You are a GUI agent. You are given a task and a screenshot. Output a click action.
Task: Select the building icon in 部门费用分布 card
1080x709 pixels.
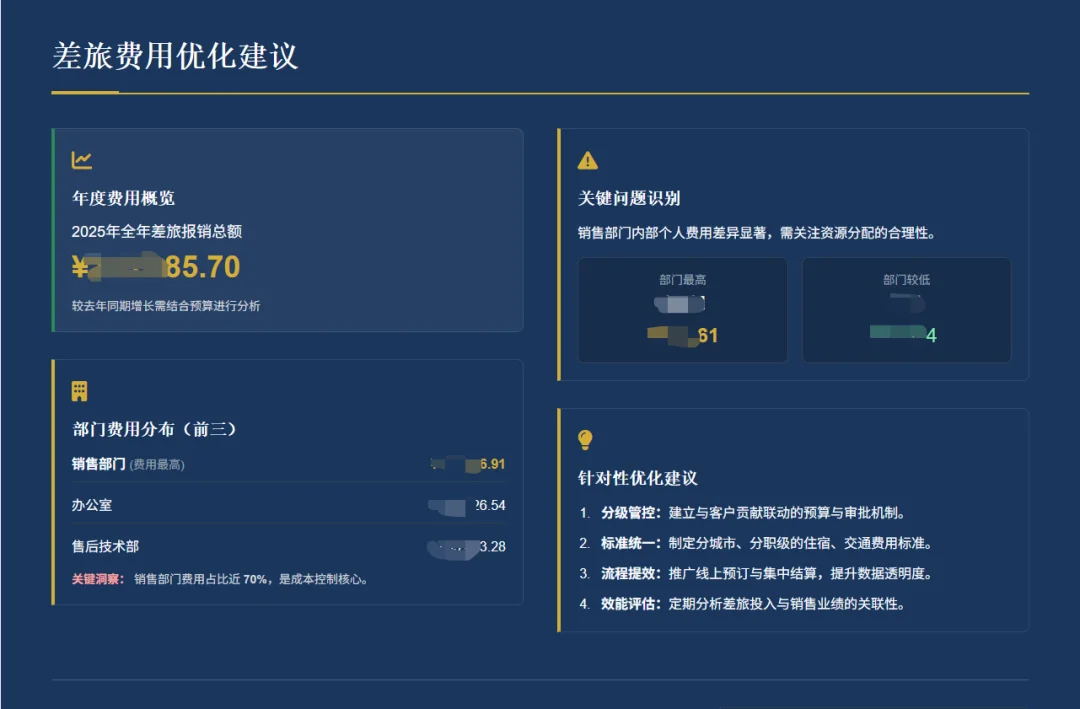79,390
